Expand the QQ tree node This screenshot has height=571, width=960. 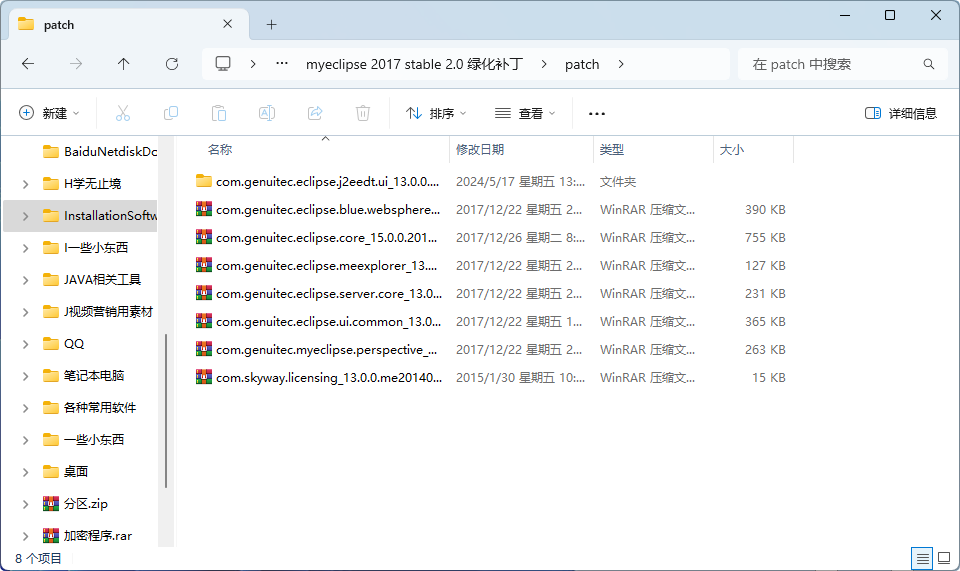[26, 344]
